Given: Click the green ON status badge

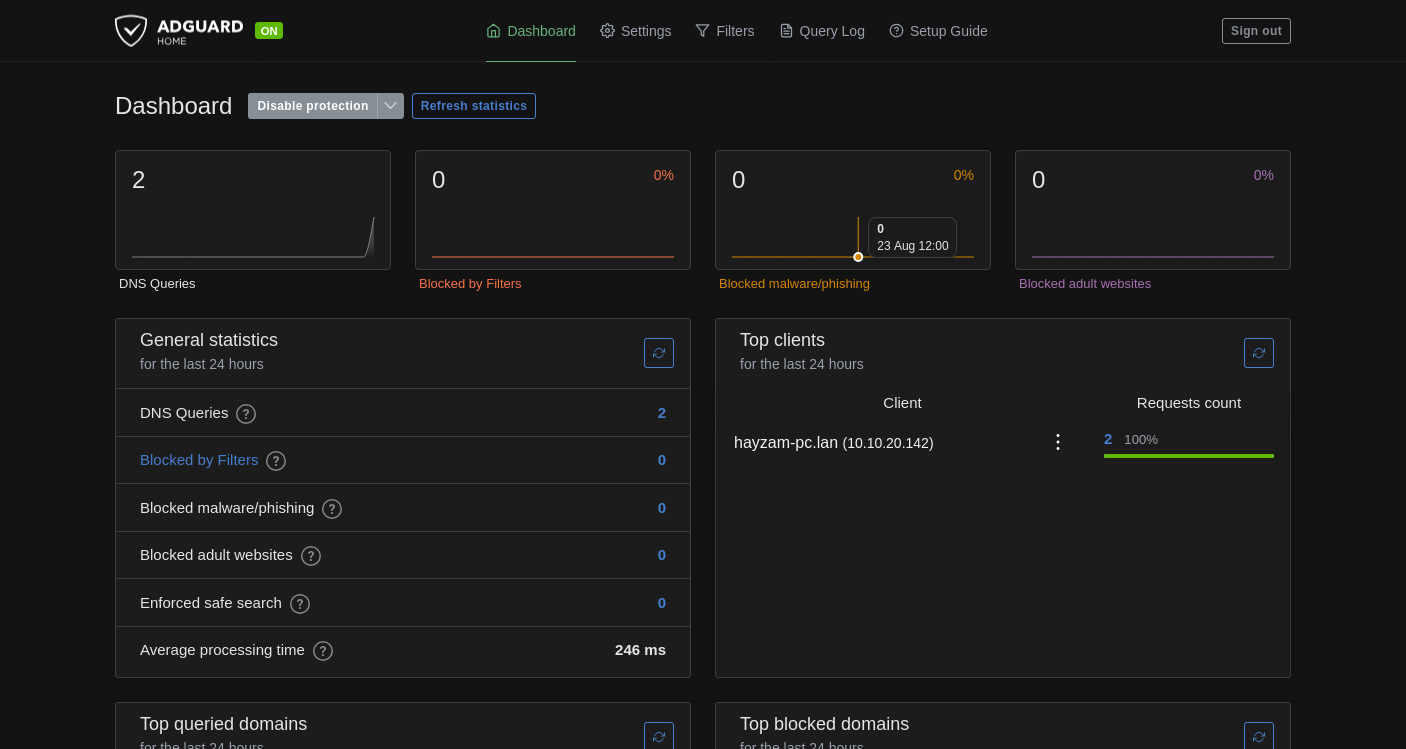Looking at the screenshot, I should (x=269, y=31).
